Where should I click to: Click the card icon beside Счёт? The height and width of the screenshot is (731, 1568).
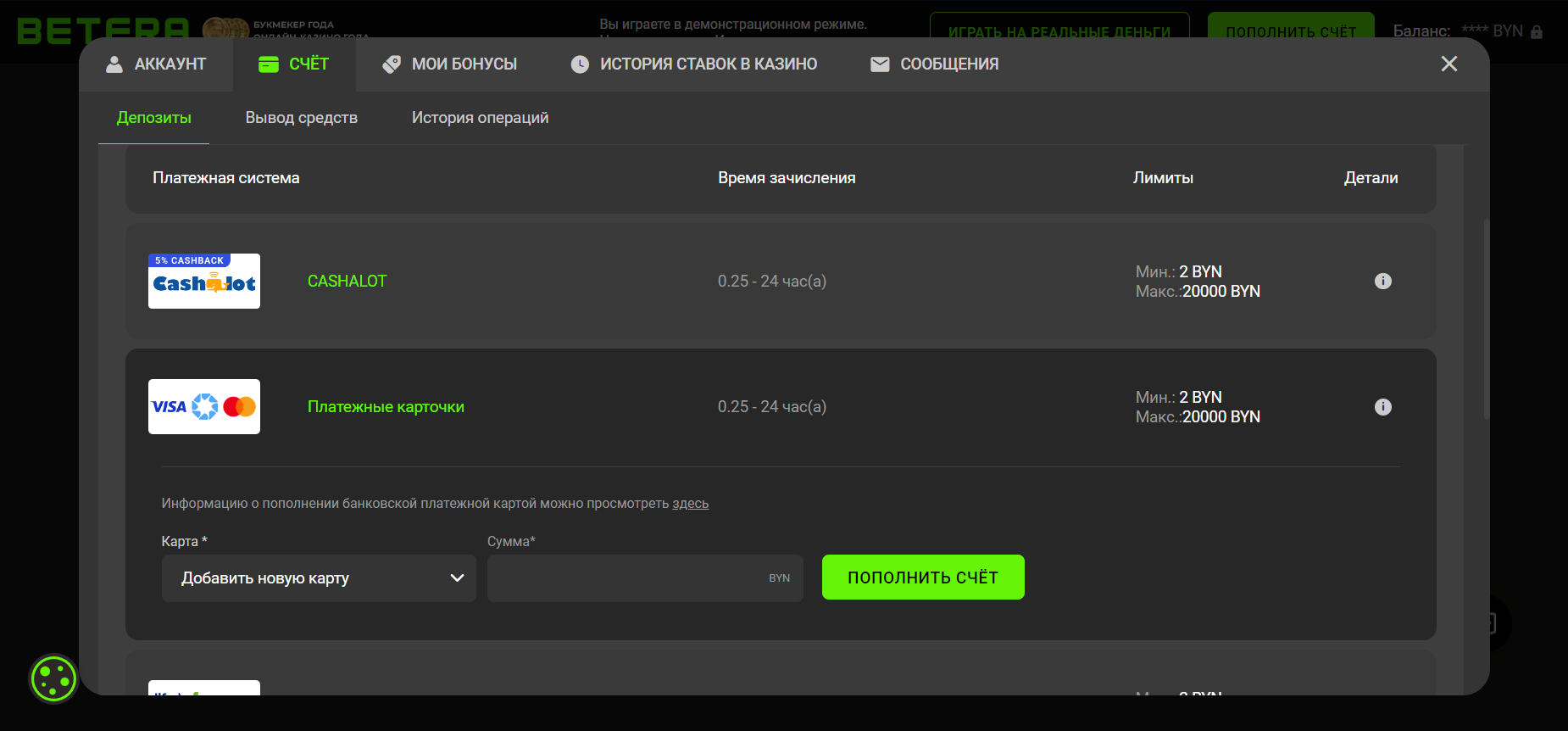tap(269, 64)
